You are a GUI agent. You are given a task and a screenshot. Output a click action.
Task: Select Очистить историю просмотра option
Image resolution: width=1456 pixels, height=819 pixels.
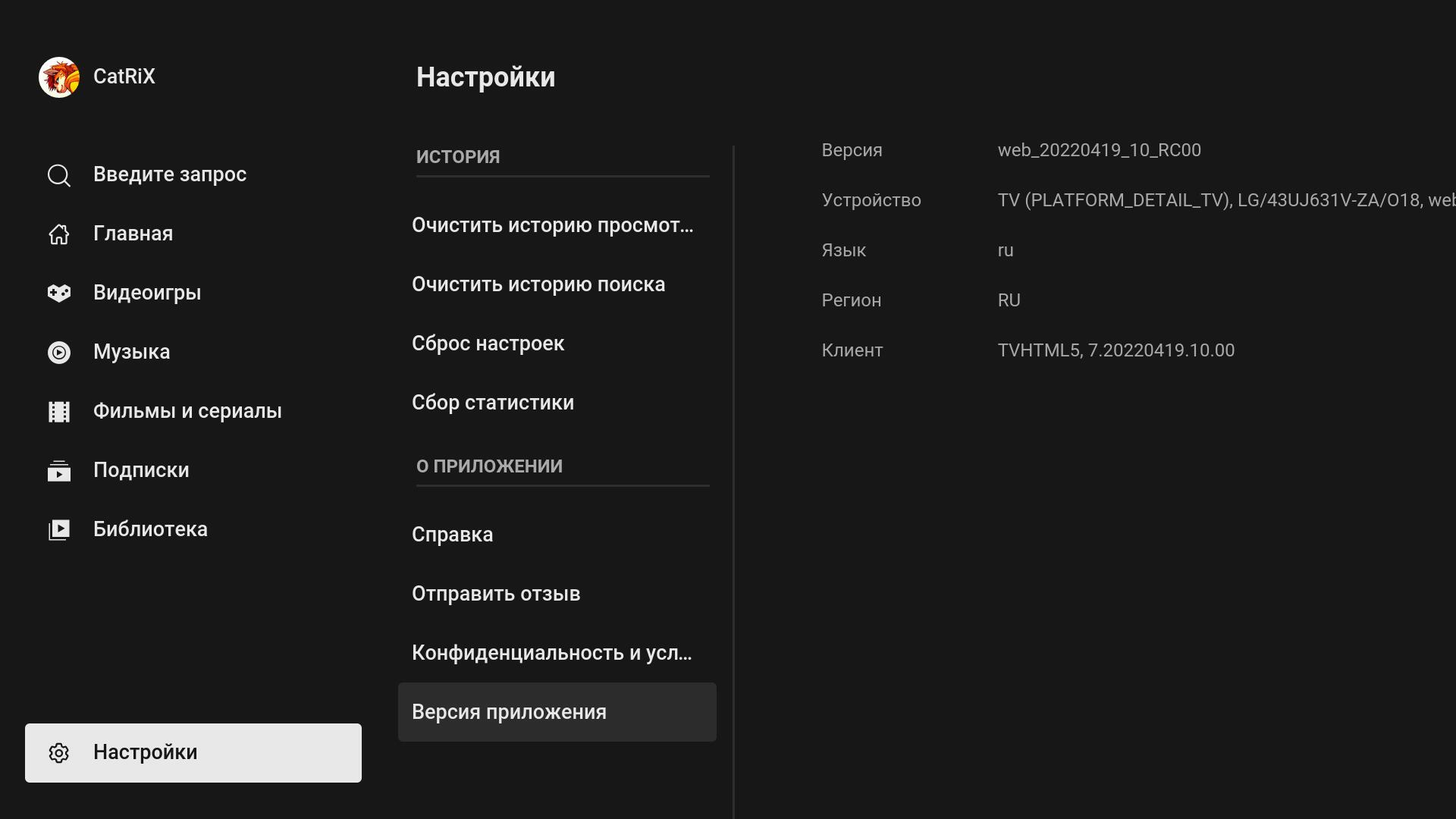(552, 225)
